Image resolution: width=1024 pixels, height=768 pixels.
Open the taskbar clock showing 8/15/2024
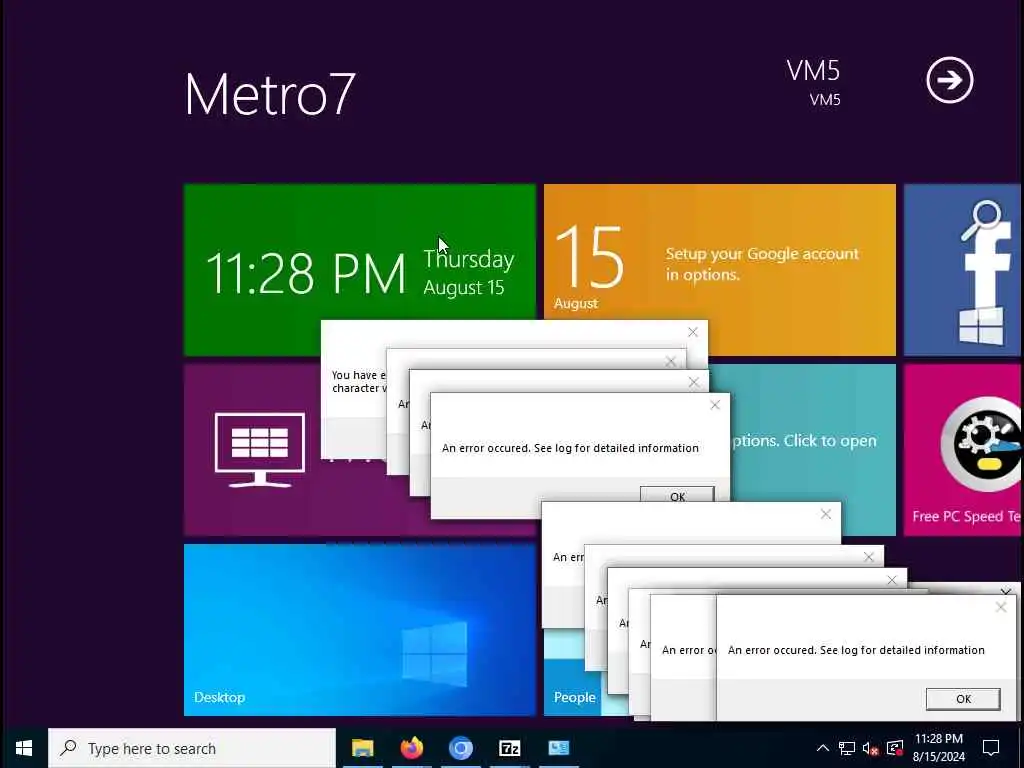point(938,748)
